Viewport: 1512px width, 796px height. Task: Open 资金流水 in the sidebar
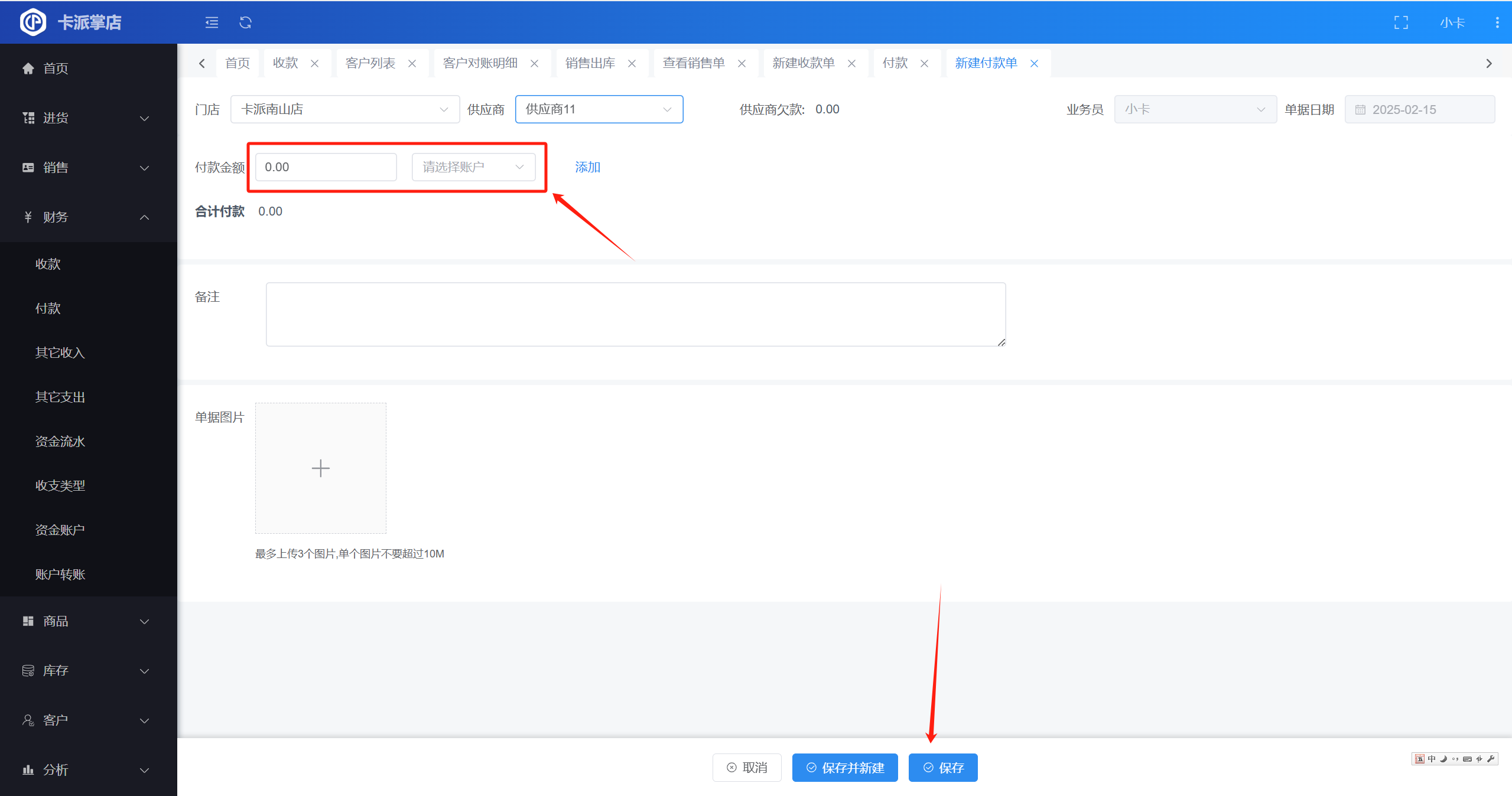60,441
